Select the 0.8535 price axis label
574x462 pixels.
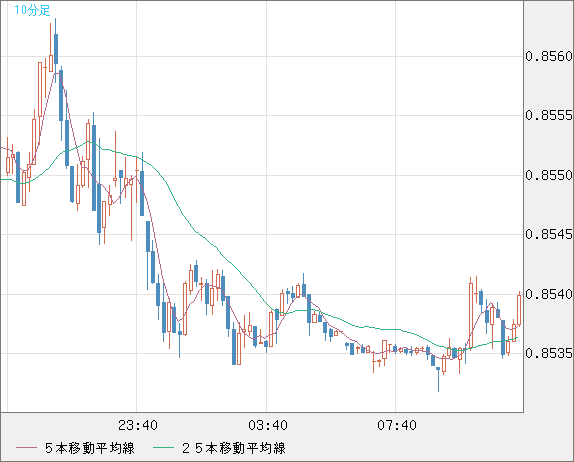tap(549, 353)
